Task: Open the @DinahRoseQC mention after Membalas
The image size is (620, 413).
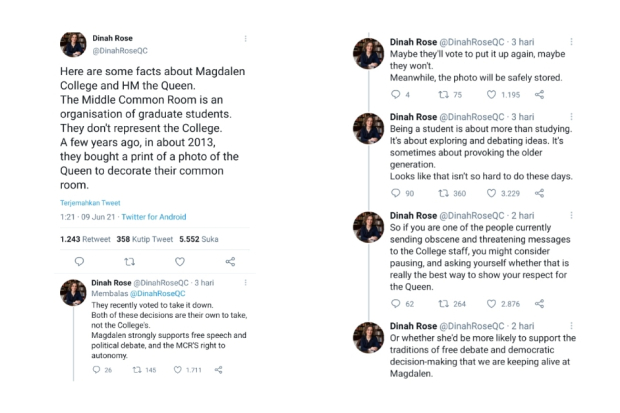Action: click(x=157, y=294)
